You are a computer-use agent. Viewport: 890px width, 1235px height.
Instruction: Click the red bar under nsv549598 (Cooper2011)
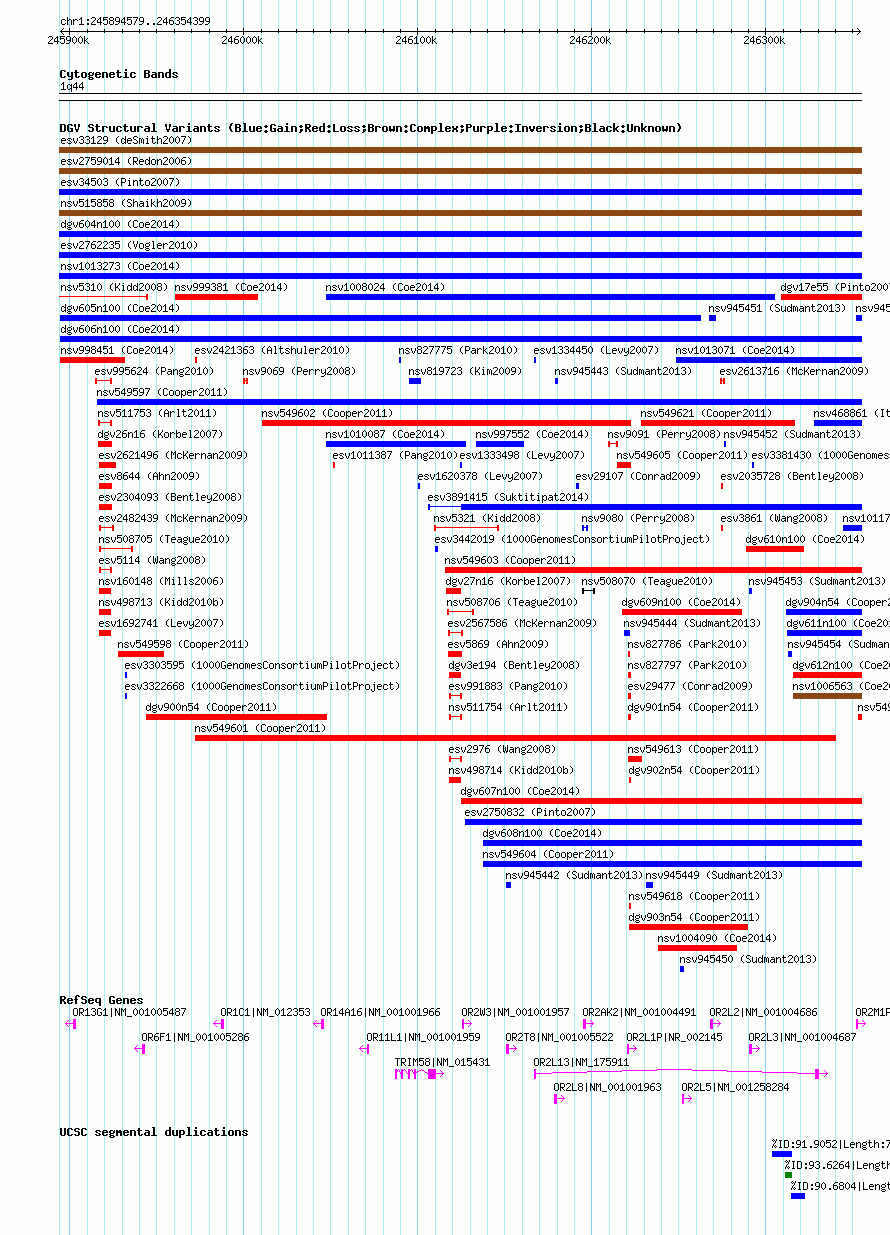pyautogui.click(x=140, y=654)
